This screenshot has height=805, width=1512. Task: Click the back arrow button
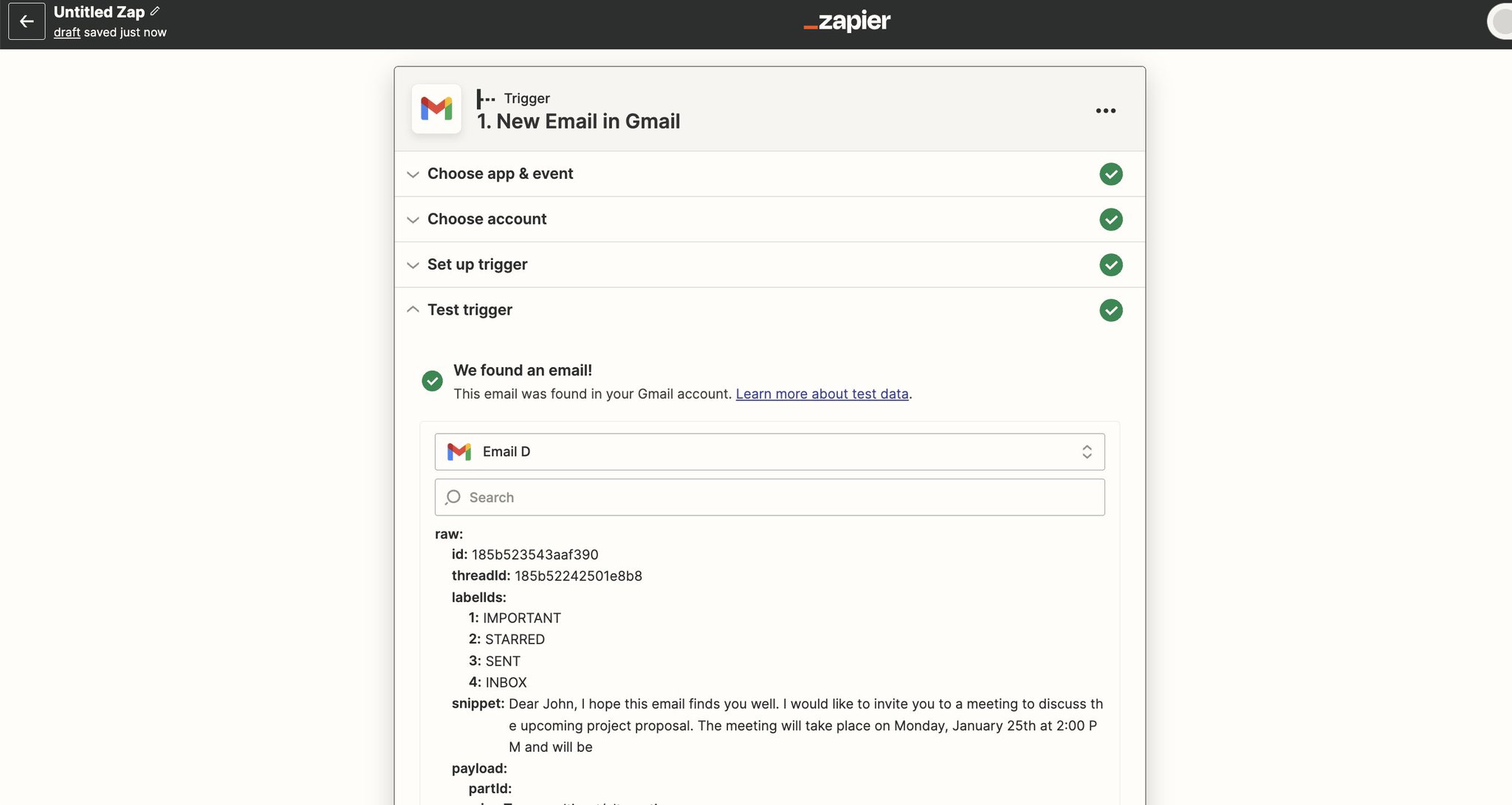click(27, 21)
